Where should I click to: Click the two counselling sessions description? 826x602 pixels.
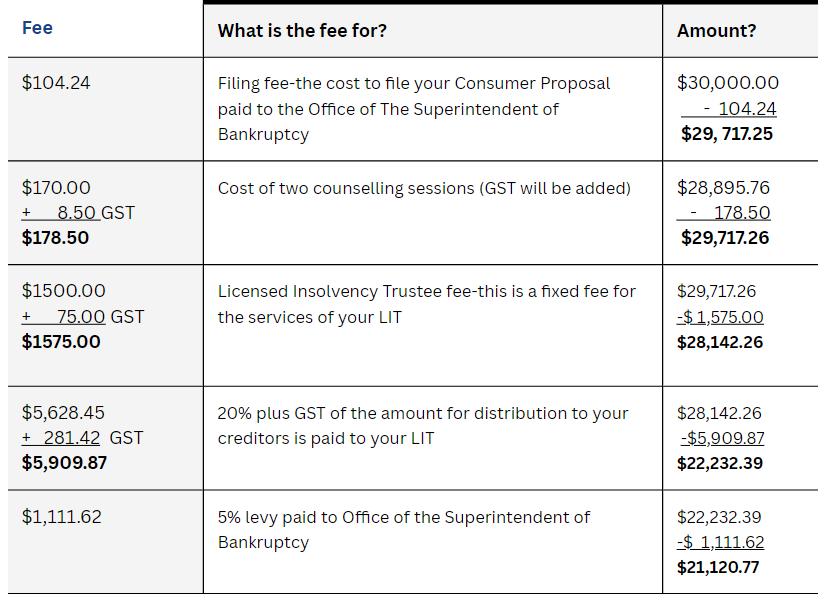424,187
